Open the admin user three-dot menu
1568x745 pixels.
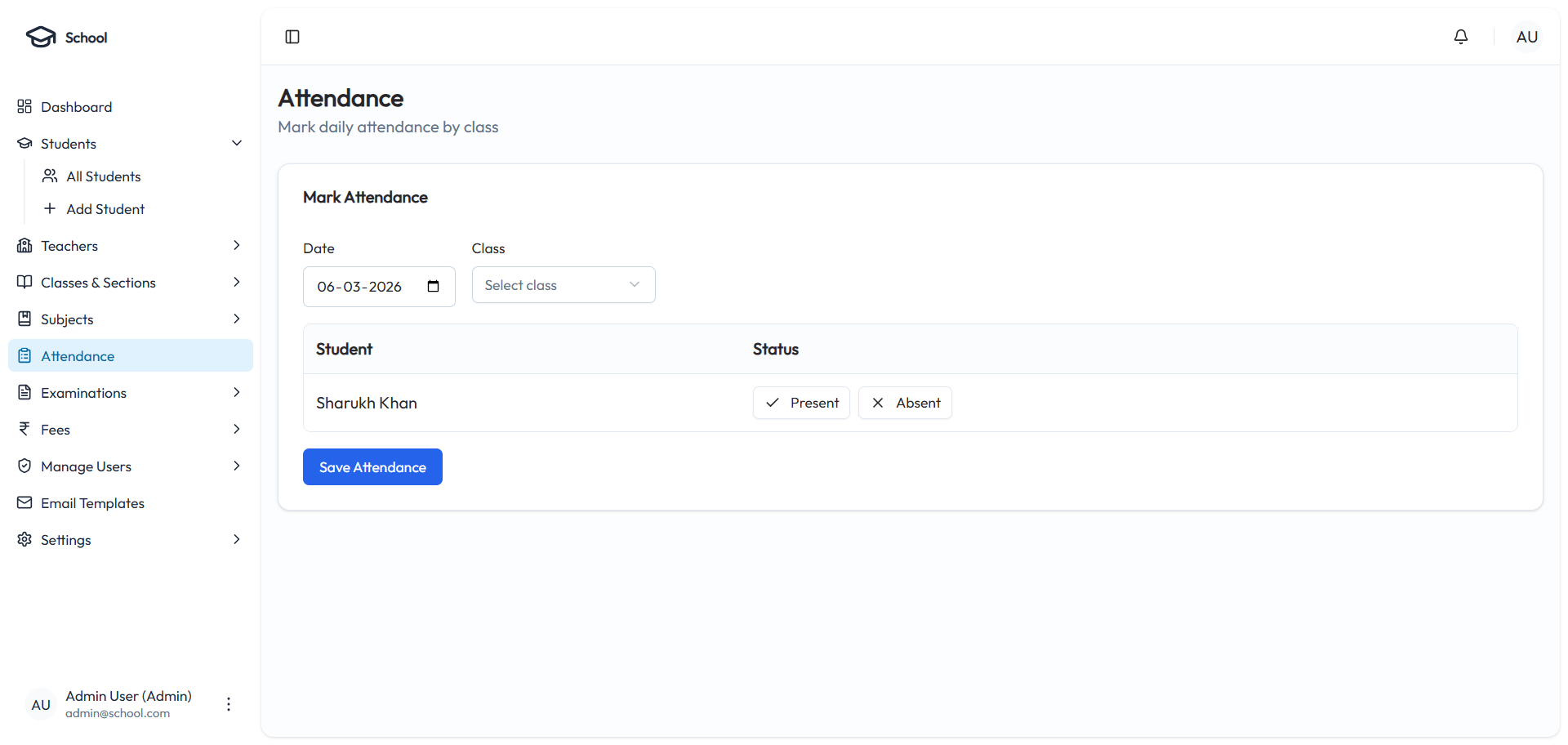pyautogui.click(x=229, y=704)
